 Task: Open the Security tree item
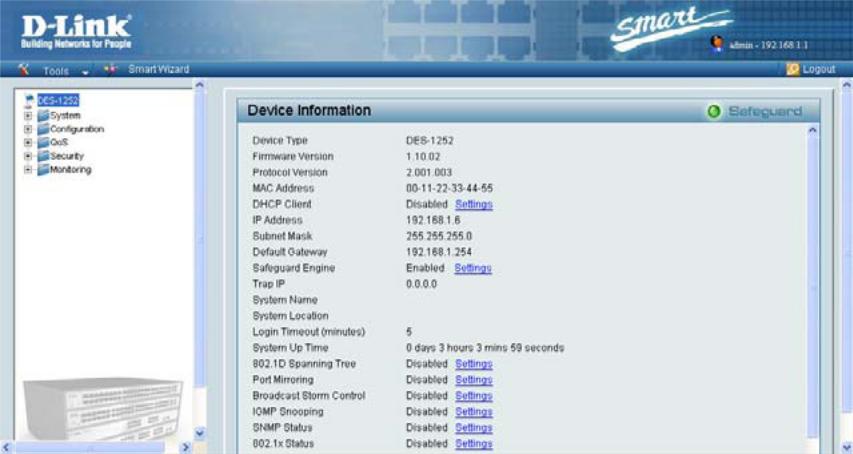67,156
